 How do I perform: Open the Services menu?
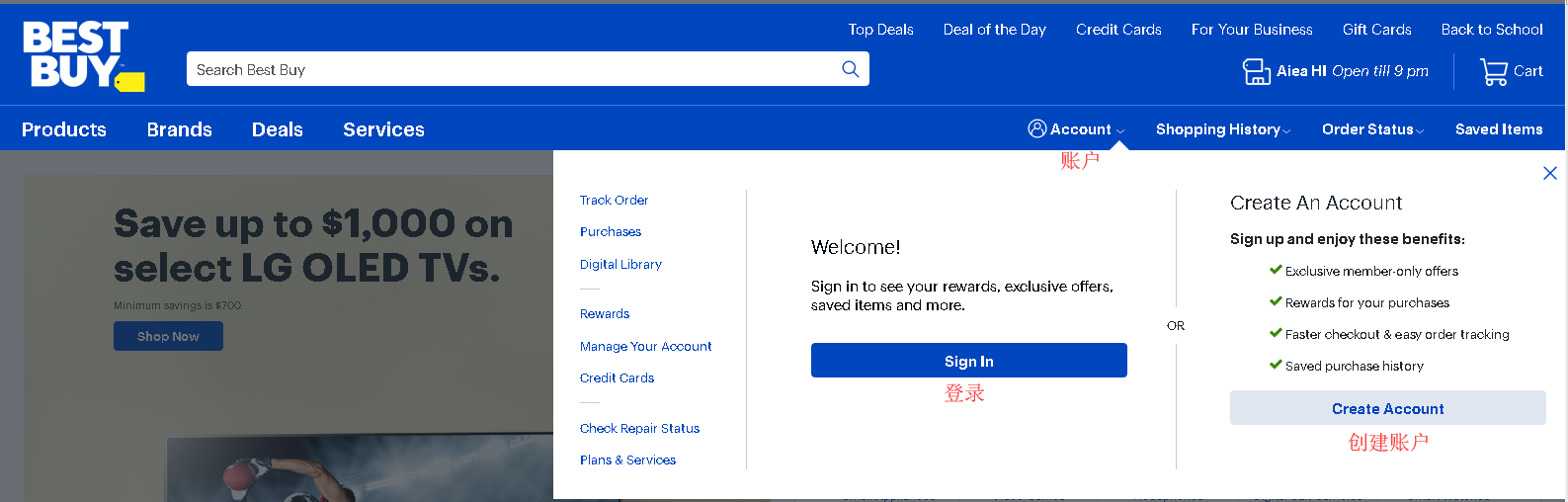[383, 129]
